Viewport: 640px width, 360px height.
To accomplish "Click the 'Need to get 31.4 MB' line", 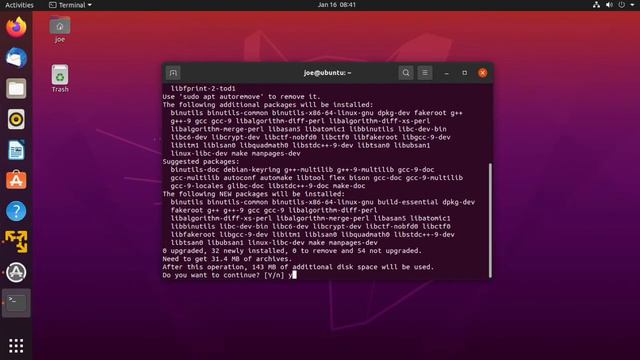I will pos(227,259).
